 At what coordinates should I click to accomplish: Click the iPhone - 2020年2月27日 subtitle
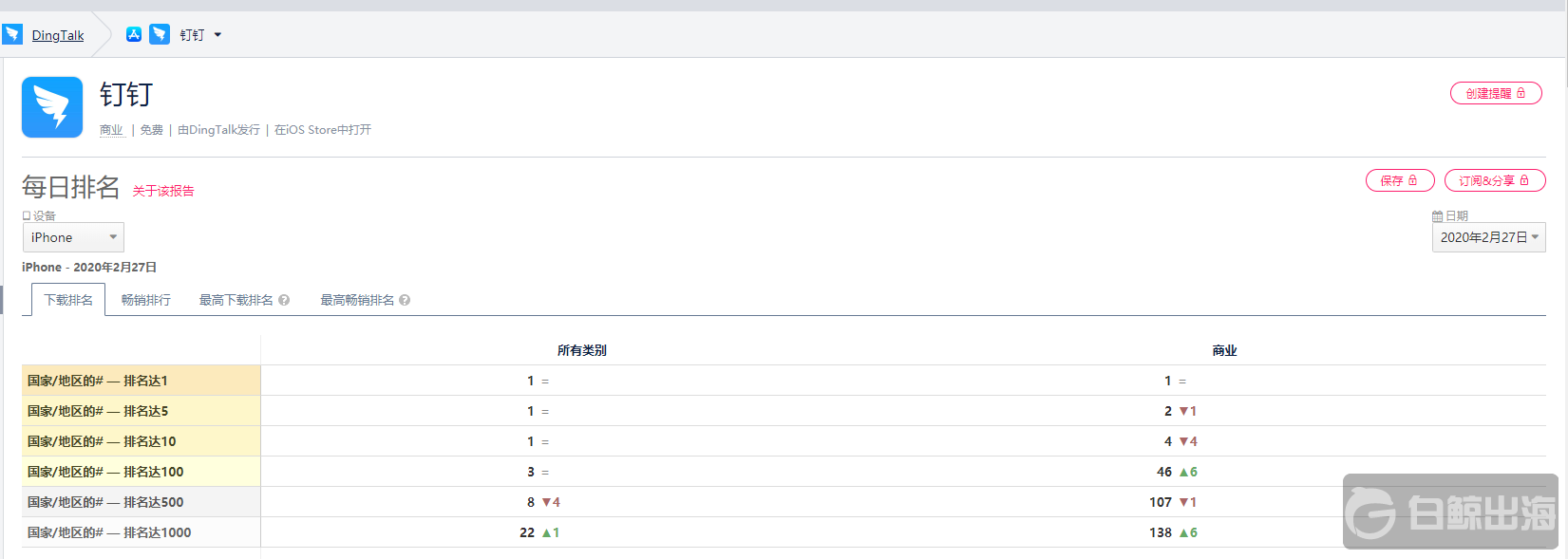point(89,268)
